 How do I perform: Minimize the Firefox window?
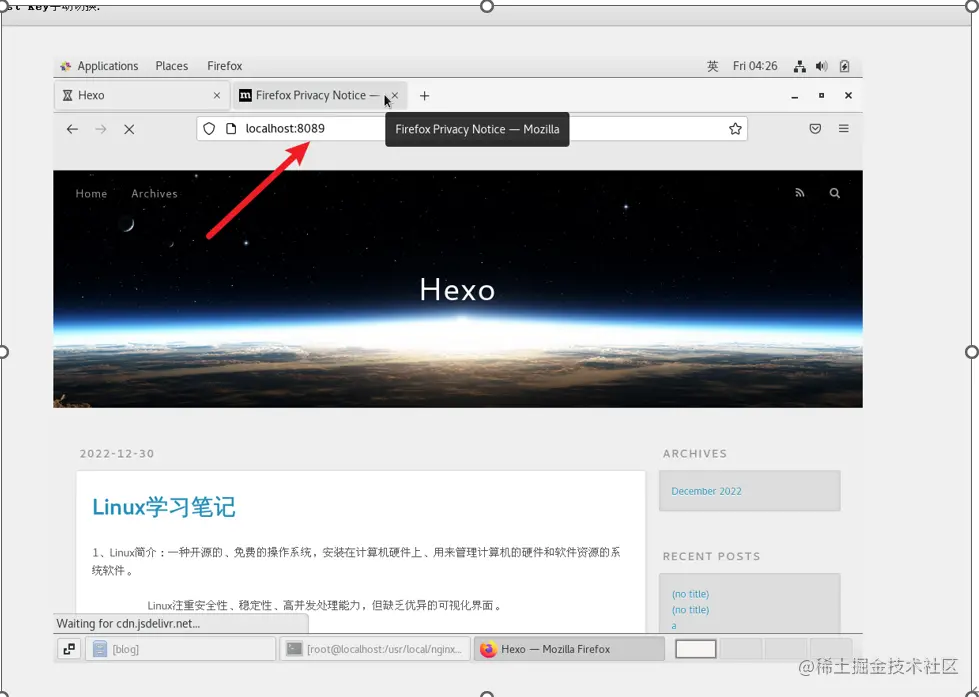(794, 96)
